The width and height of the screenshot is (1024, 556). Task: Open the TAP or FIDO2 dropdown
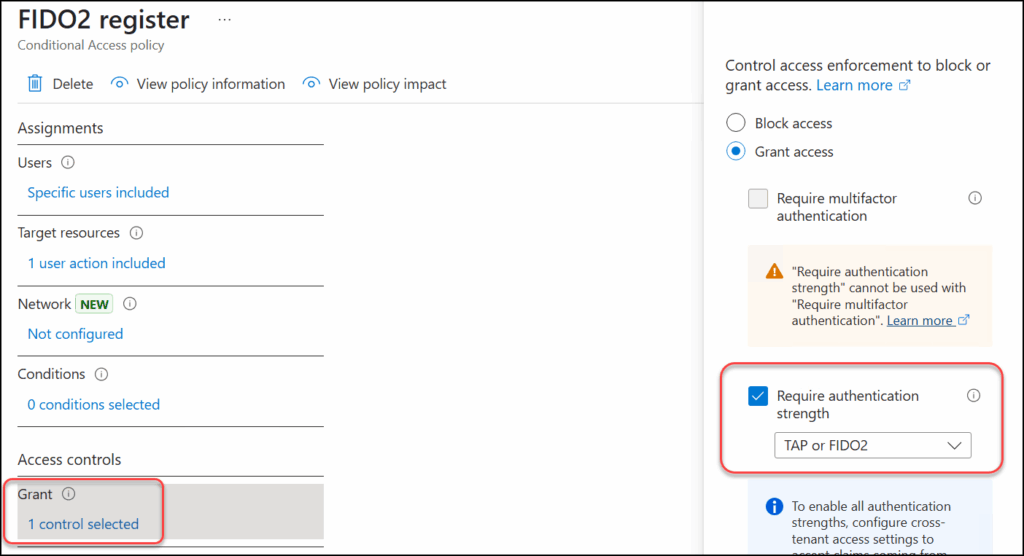(x=872, y=446)
